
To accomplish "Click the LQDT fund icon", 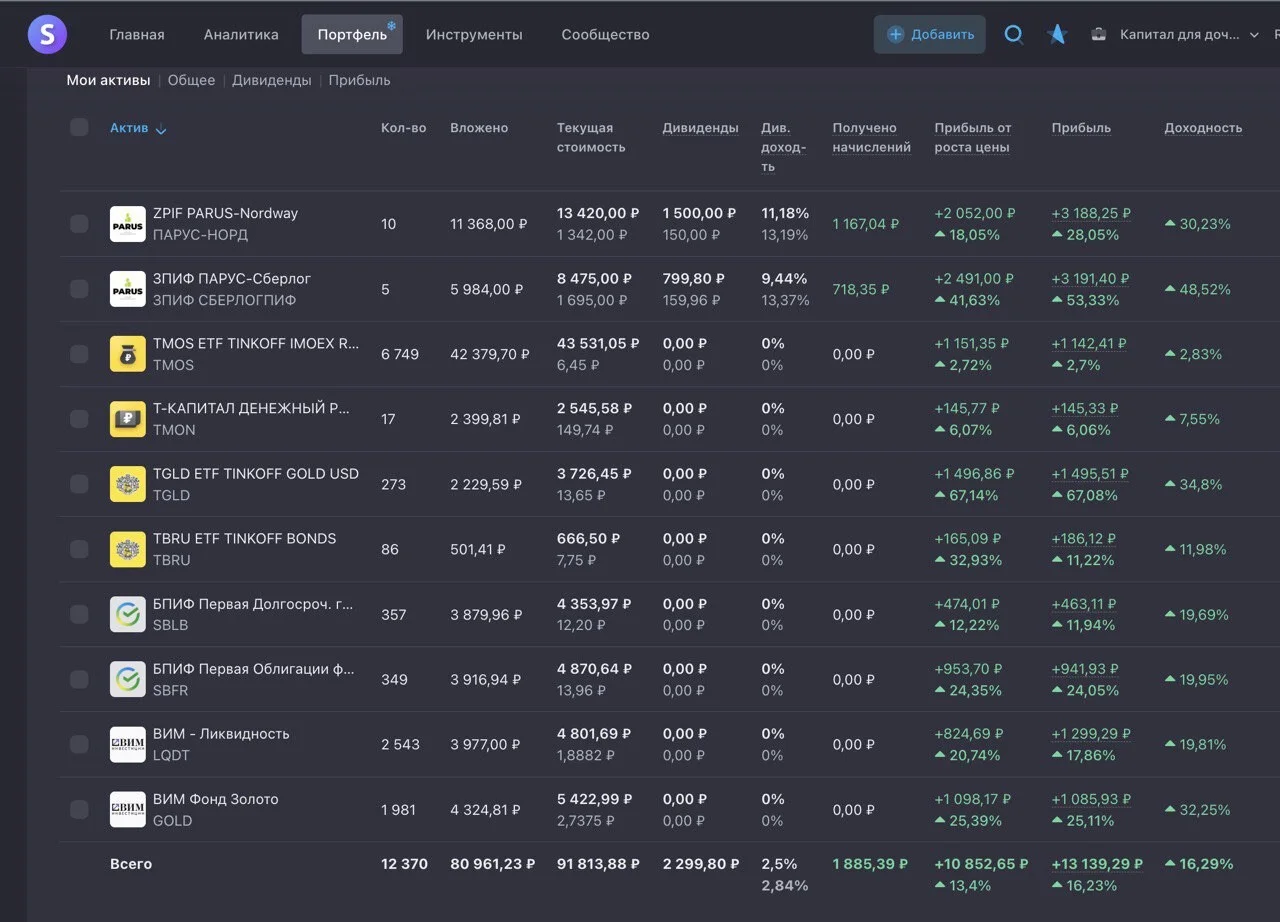I will point(128,744).
